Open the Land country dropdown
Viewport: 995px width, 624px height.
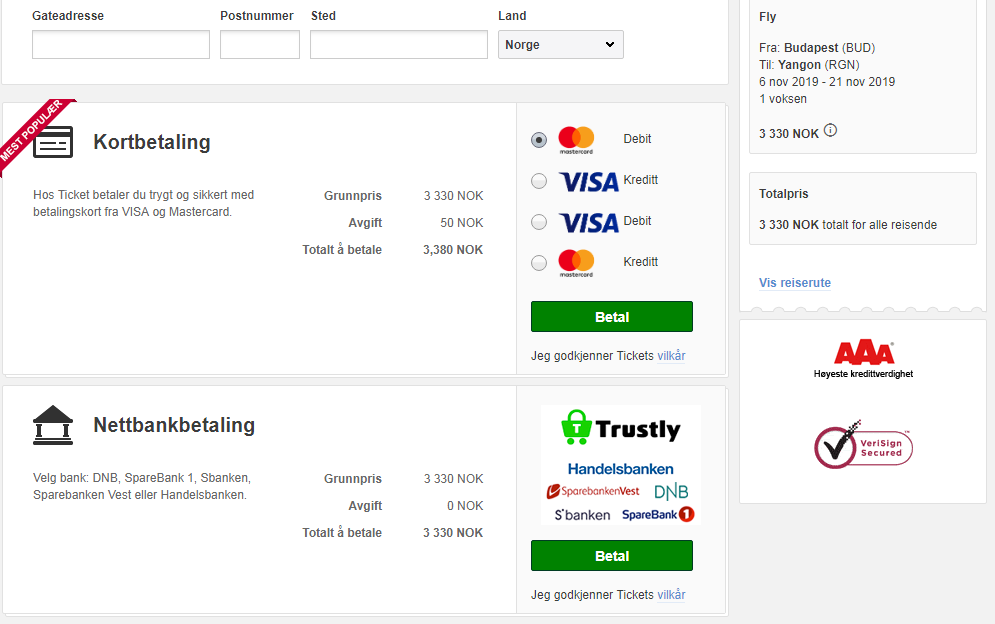[x=561, y=44]
